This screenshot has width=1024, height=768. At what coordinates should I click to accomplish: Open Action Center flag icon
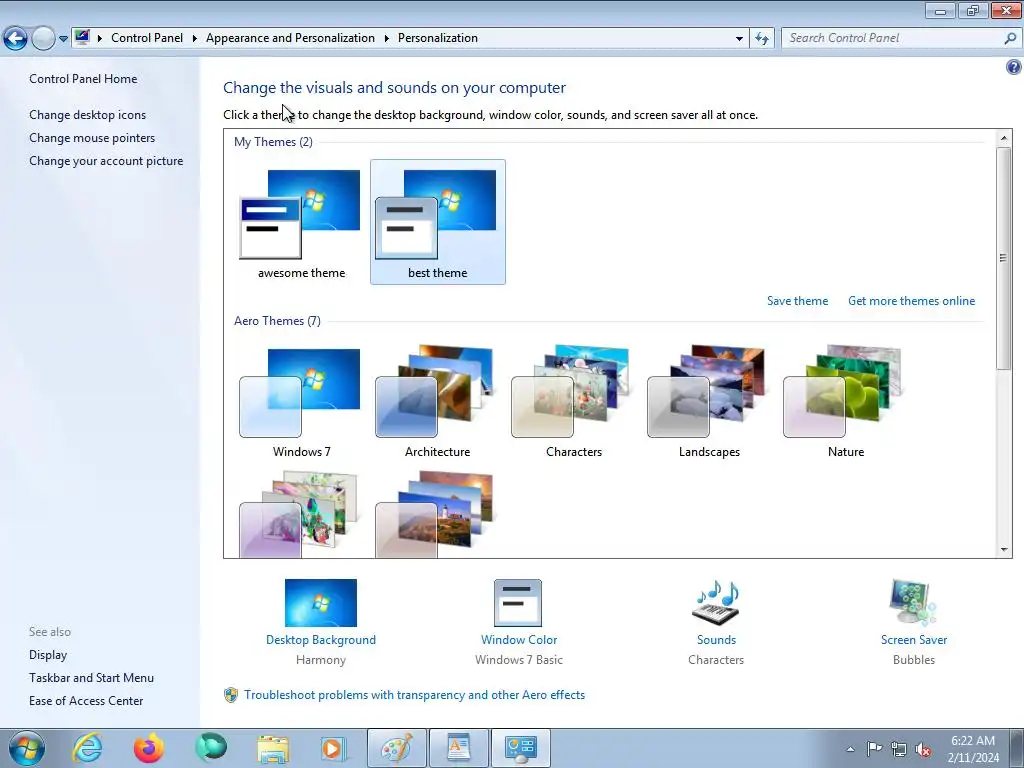click(874, 749)
